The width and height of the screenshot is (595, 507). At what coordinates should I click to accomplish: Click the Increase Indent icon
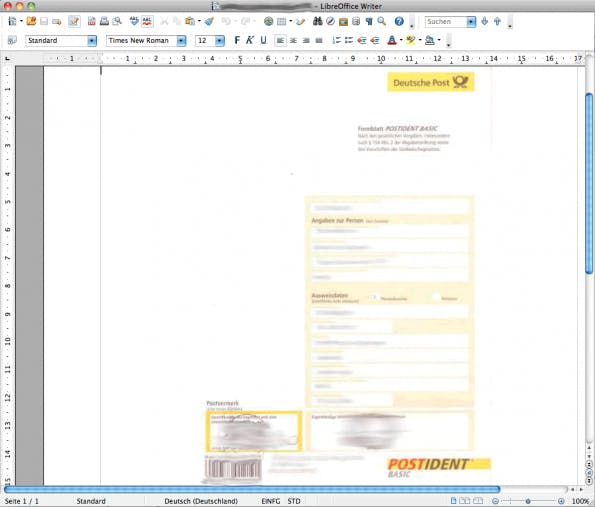tap(375, 40)
